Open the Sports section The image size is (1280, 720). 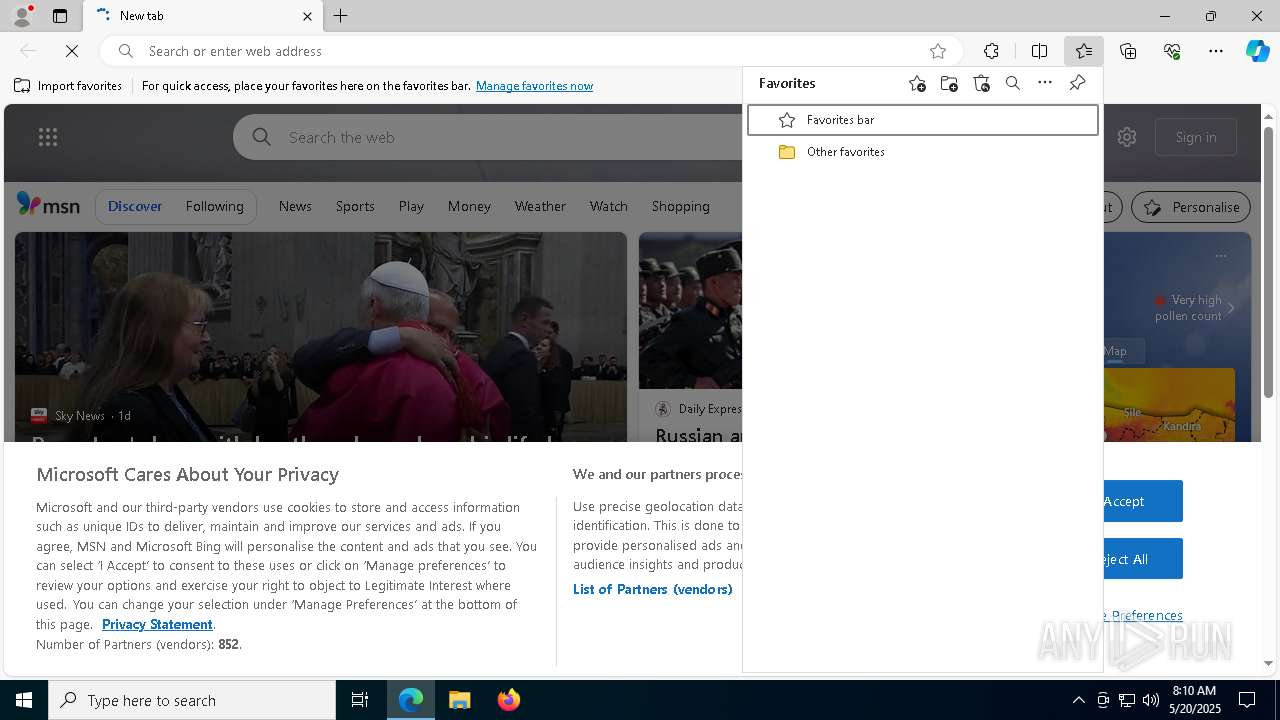[x=355, y=206]
